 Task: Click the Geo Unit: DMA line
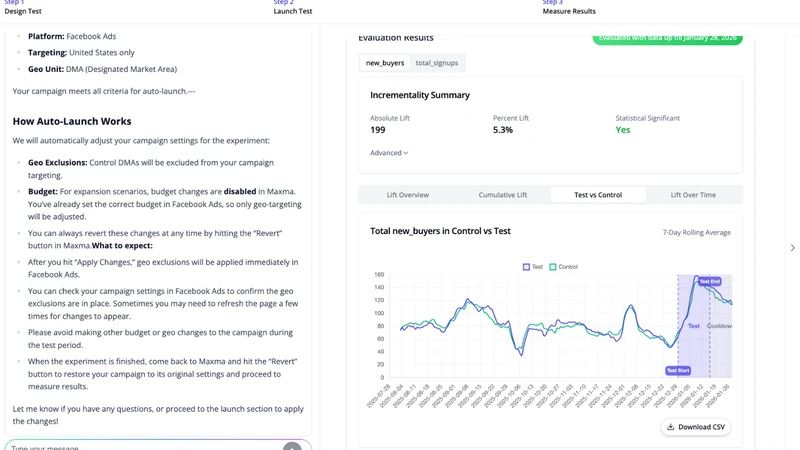tap(102, 69)
